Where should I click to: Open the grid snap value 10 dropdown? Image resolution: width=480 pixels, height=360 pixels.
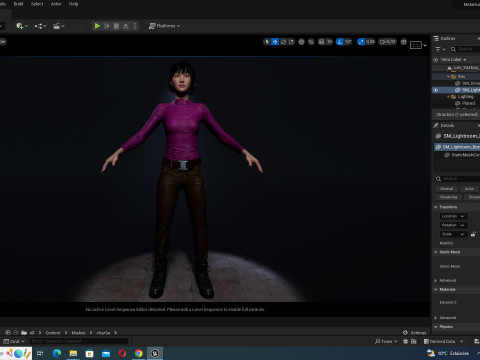[x=329, y=42]
